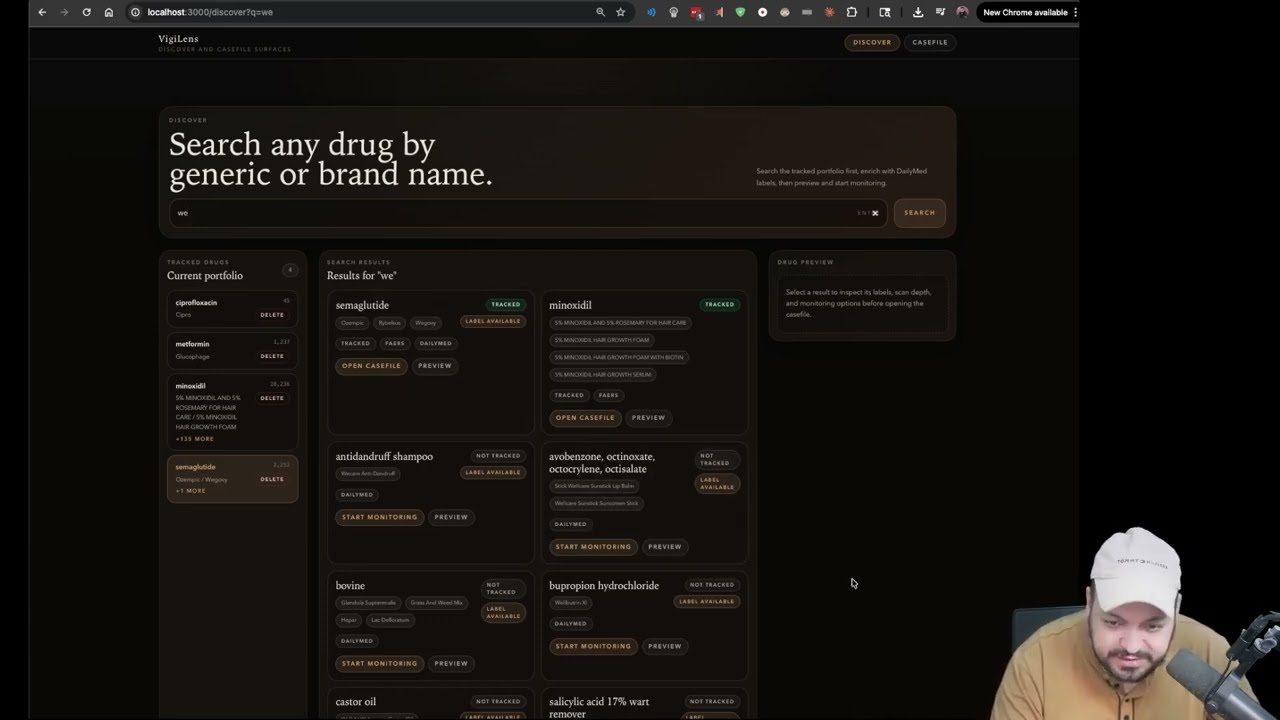This screenshot has height=720, width=1280.
Task: Preview the bupropion hydrochloride result
Action: pos(665,646)
